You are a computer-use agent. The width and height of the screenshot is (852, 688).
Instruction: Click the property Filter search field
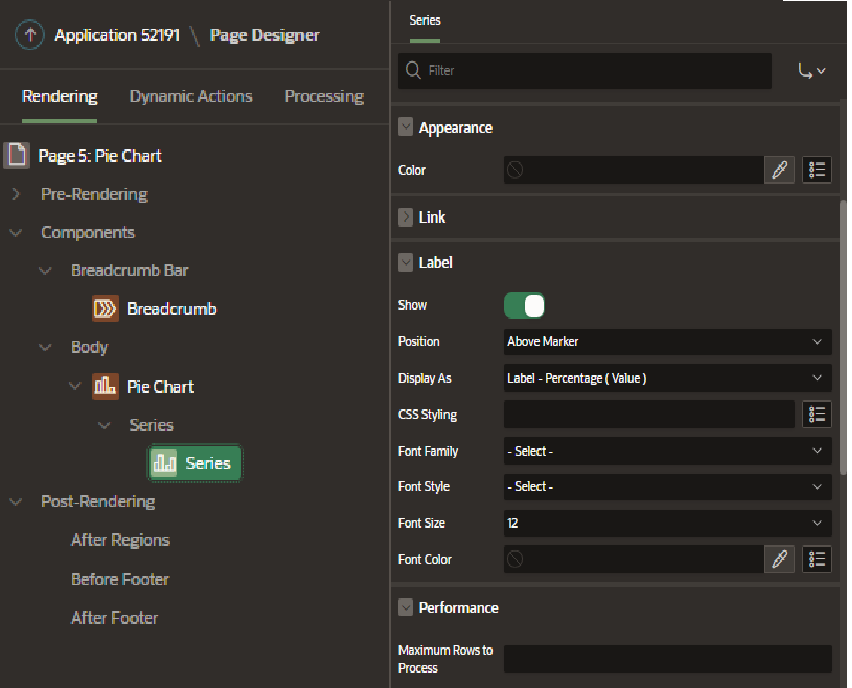tap(595, 71)
